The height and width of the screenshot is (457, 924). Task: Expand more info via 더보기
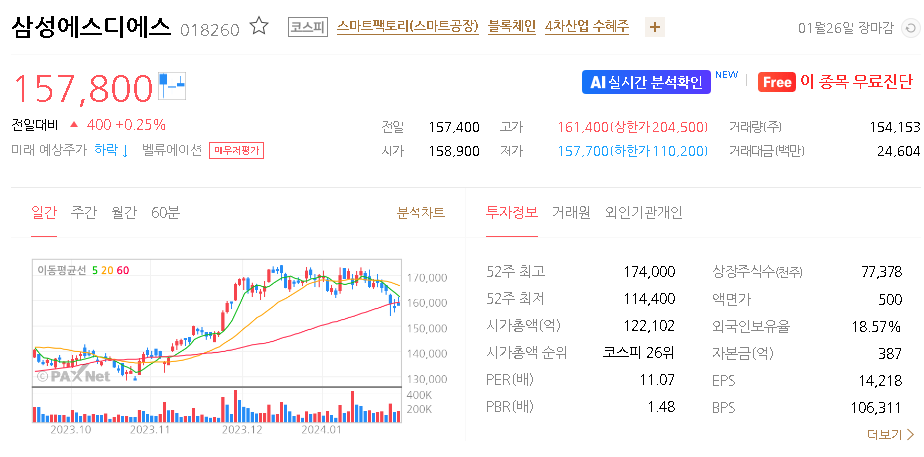[890, 435]
